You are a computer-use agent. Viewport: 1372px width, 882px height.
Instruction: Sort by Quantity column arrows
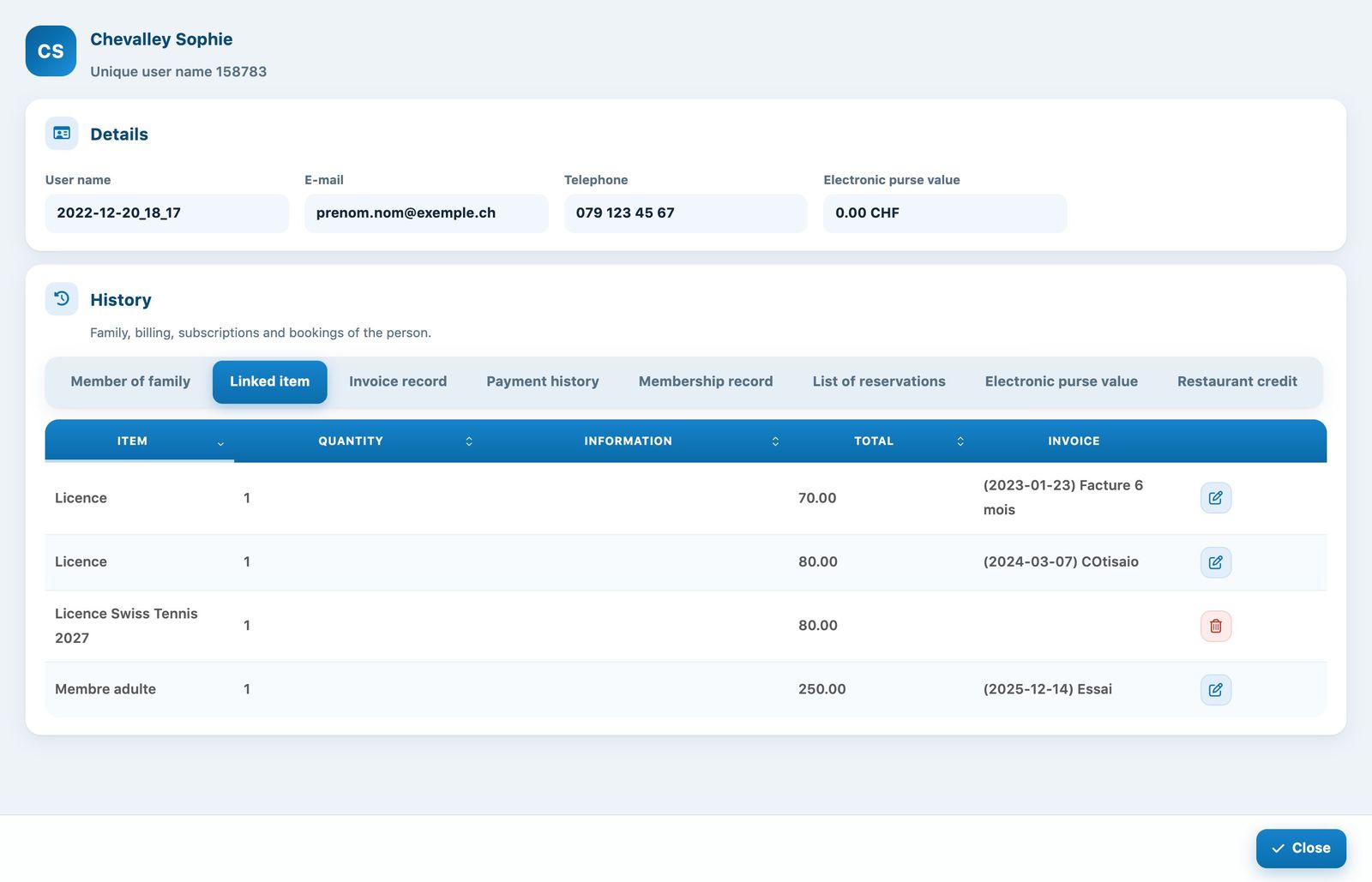(469, 441)
